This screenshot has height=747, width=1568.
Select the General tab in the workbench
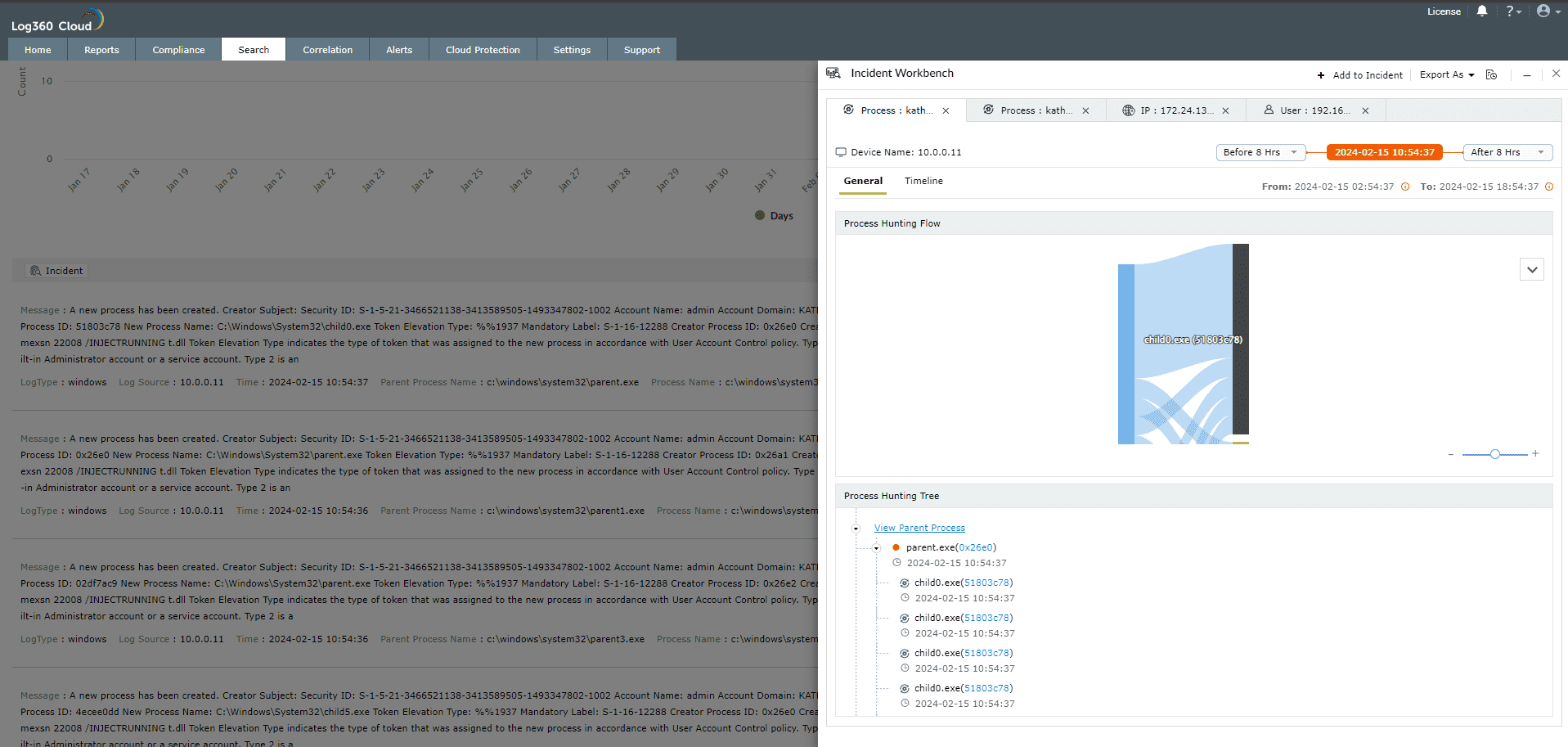click(863, 181)
